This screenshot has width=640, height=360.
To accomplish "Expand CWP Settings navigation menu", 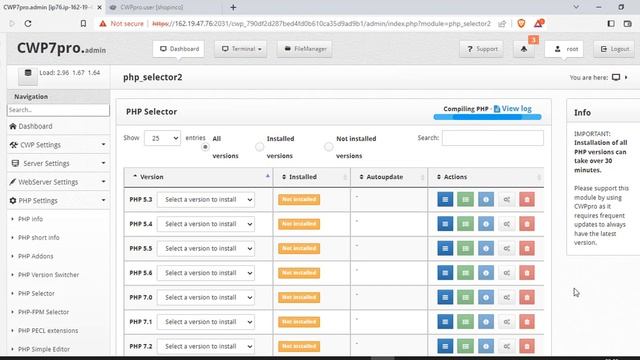I will 58,145.
